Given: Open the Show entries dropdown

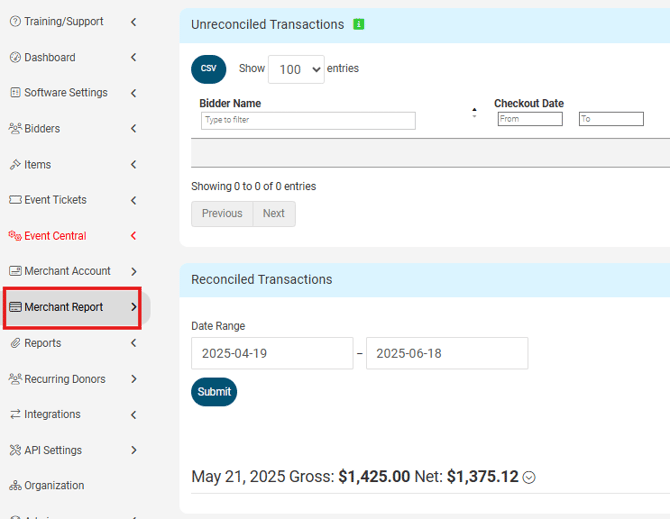Looking at the screenshot, I should click(x=296, y=70).
